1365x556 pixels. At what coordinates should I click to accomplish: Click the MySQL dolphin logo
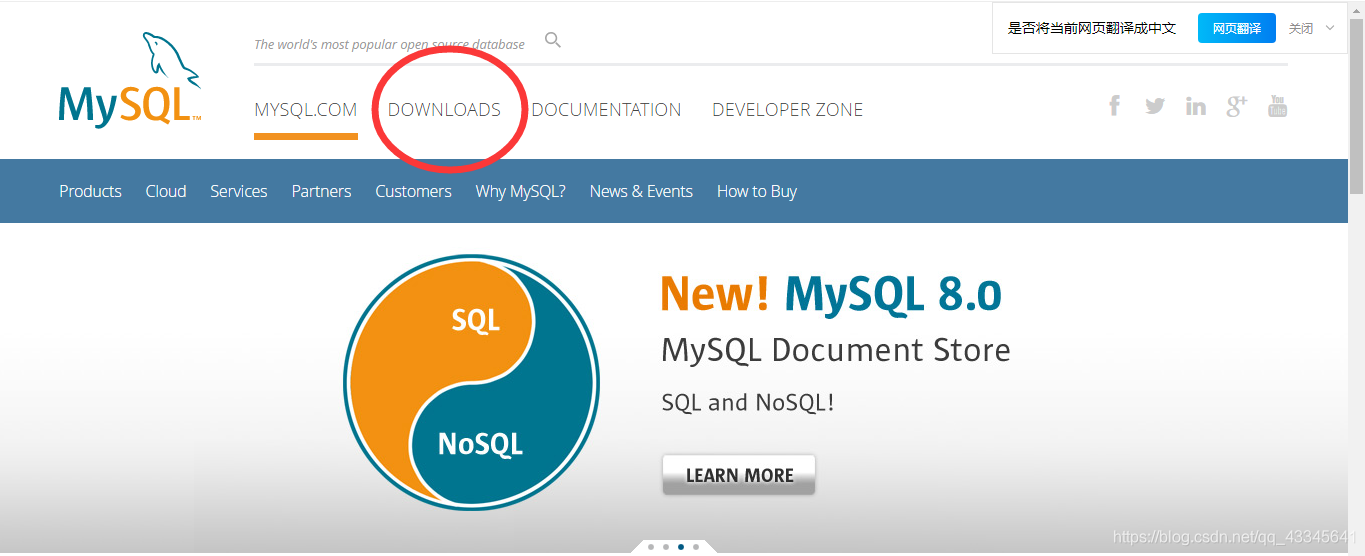[x=130, y=79]
